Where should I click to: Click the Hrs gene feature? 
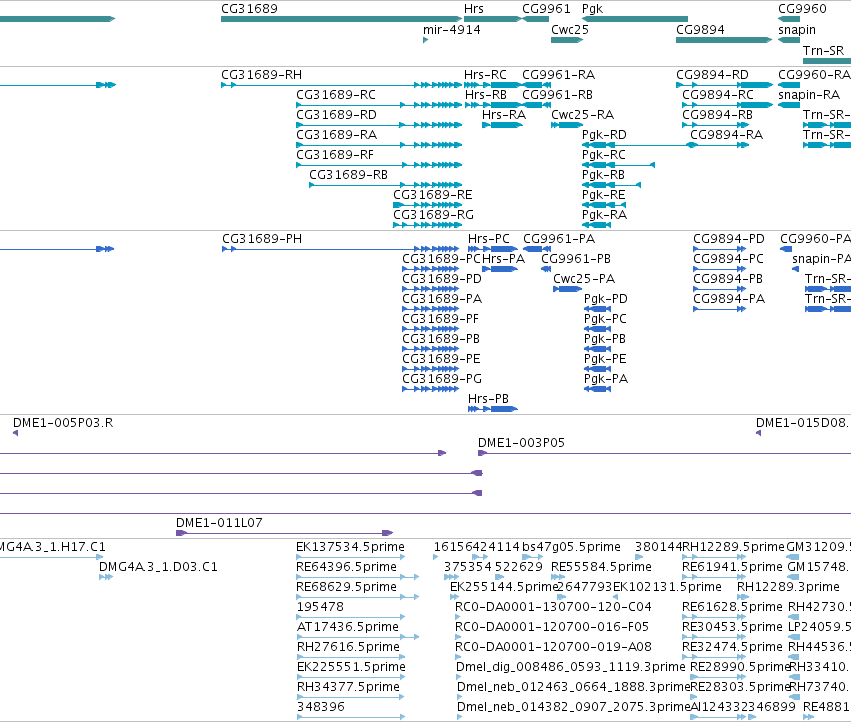point(492,19)
